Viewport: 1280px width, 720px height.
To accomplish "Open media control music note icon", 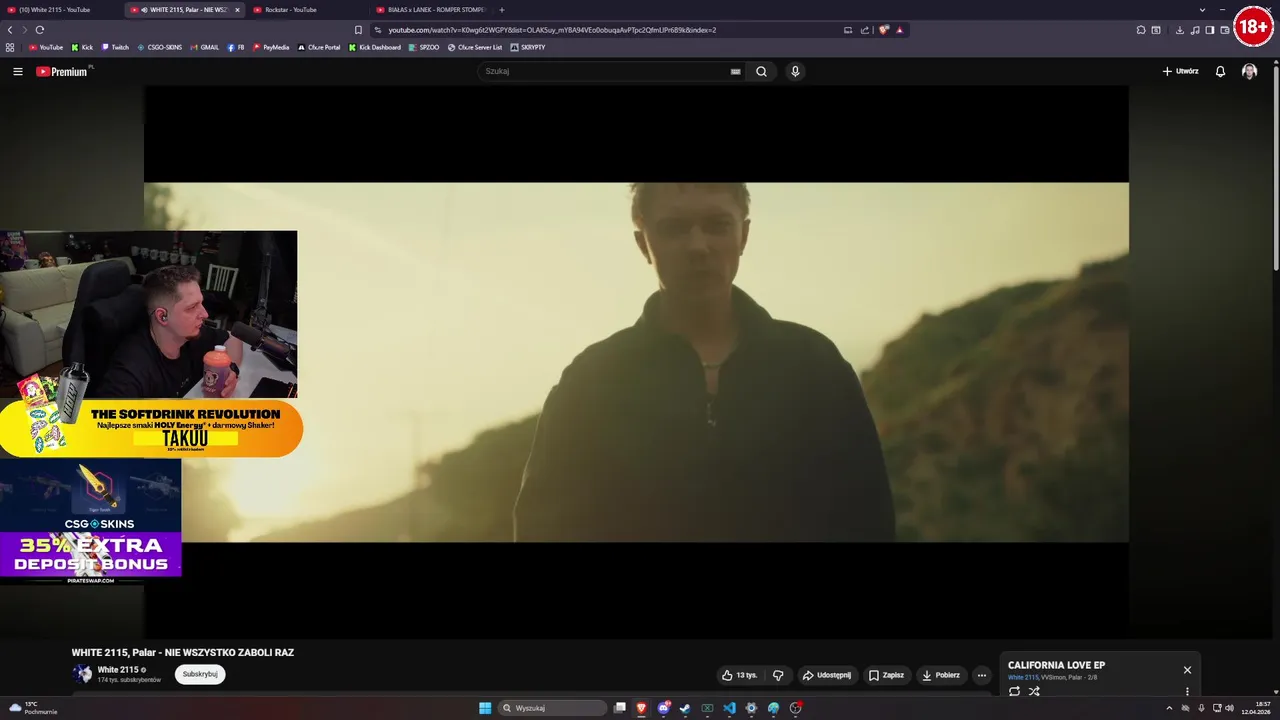I will pyautogui.click(x=1195, y=30).
